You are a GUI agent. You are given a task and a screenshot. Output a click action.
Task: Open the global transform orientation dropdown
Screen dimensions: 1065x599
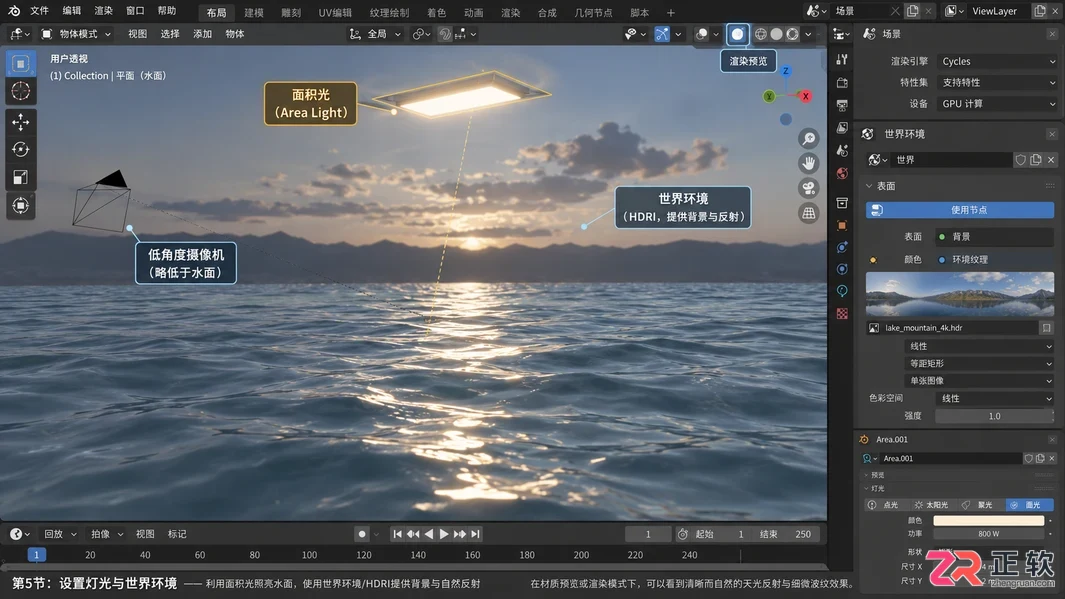376,34
